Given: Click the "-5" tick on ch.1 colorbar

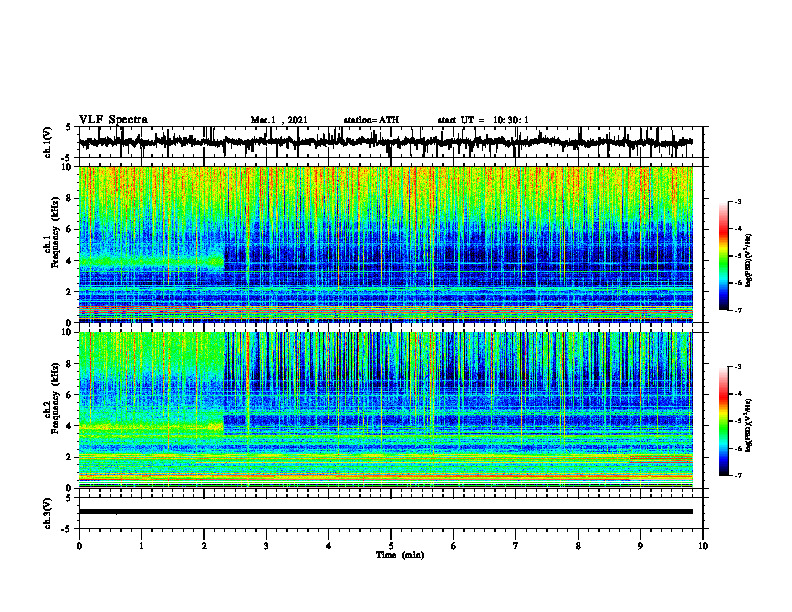Looking at the screenshot, I should point(737,256).
